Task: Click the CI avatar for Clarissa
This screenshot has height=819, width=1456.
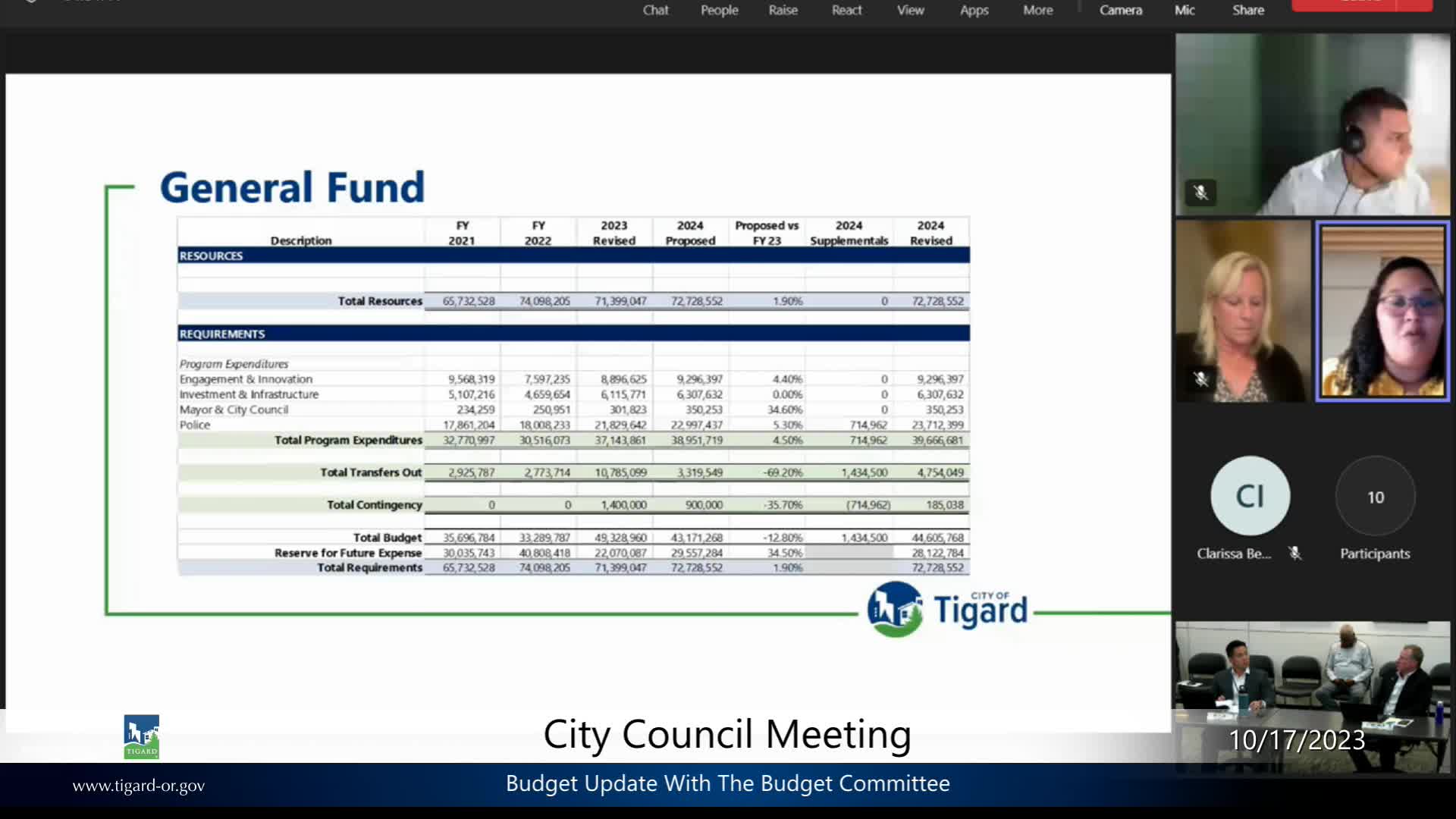Action: point(1250,496)
